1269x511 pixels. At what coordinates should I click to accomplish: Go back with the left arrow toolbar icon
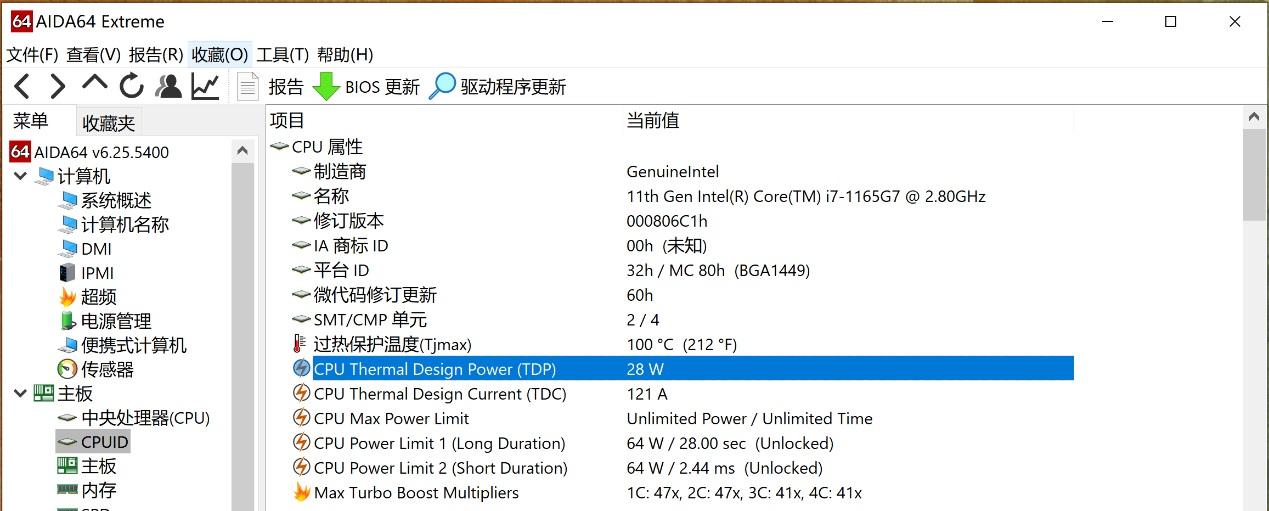(x=22, y=87)
